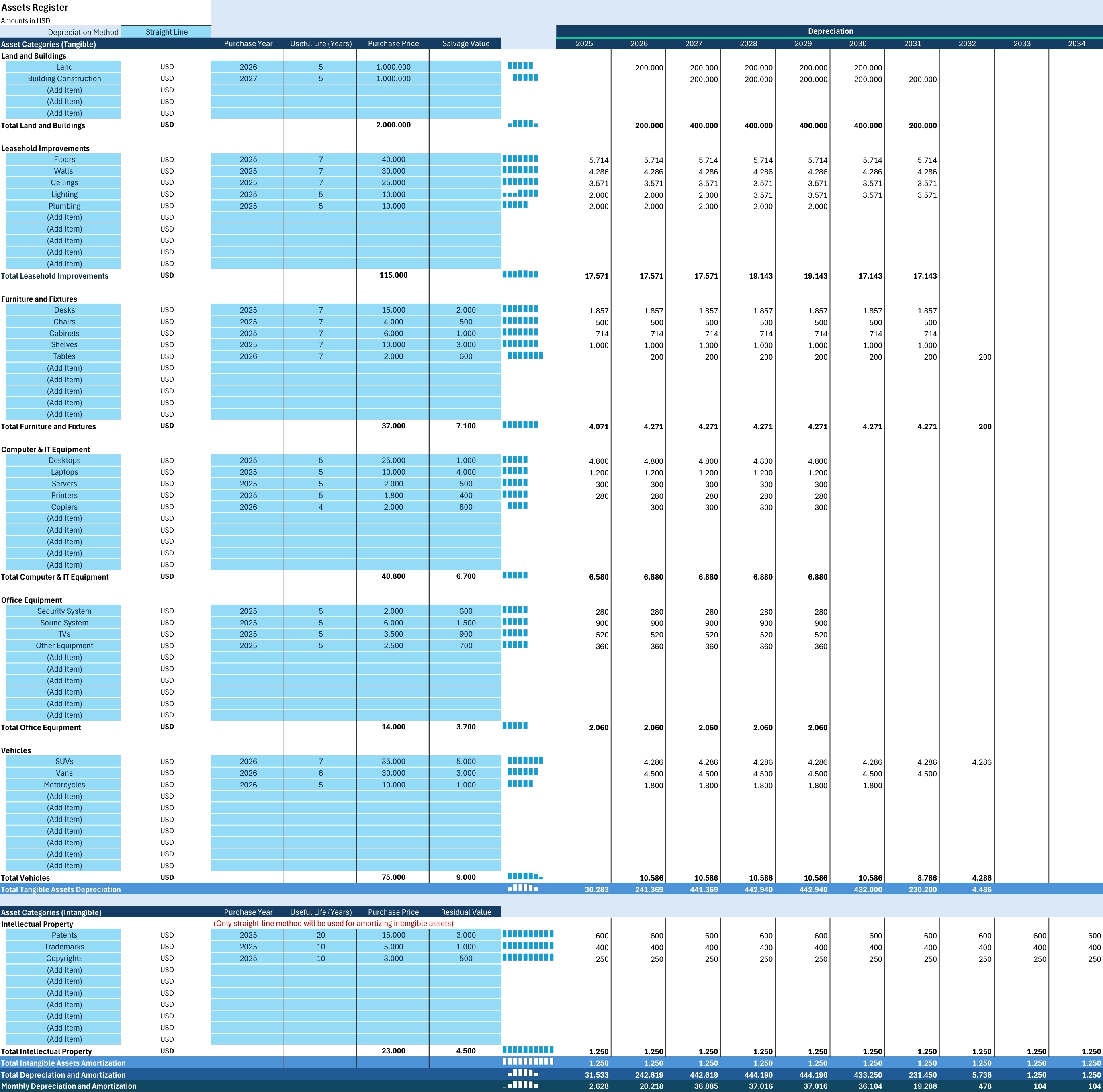This screenshot has width=1103, height=1092.
Task: Select Total Tangible Assets Depreciation row
Action: (x=551, y=889)
